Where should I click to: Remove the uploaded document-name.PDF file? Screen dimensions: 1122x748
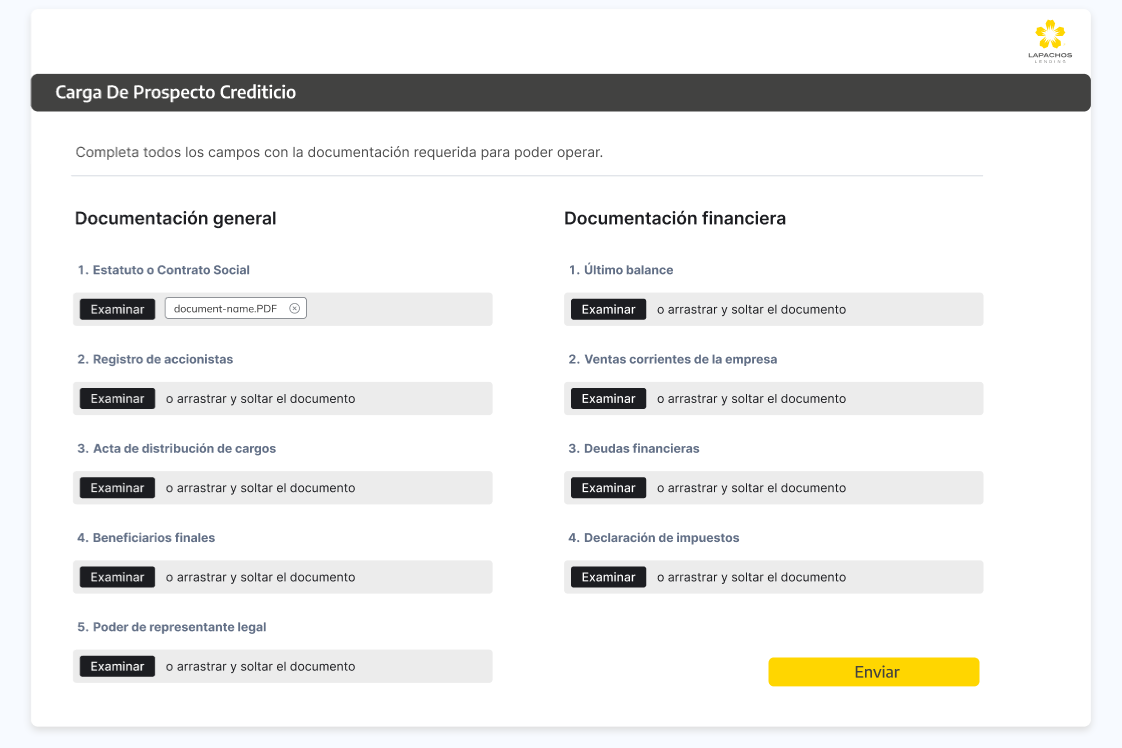295,309
